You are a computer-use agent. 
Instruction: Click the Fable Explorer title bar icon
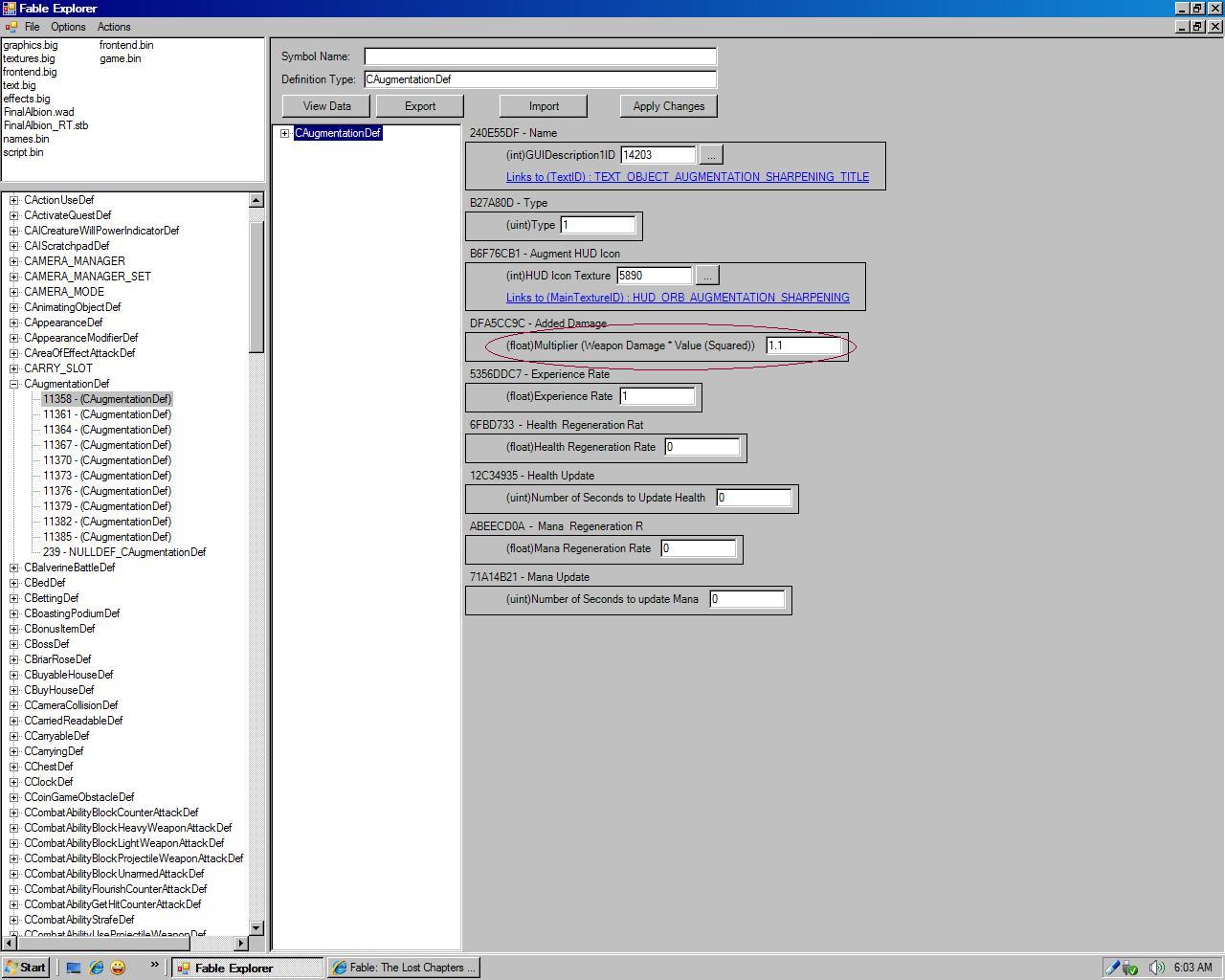click(x=9, y=9)
